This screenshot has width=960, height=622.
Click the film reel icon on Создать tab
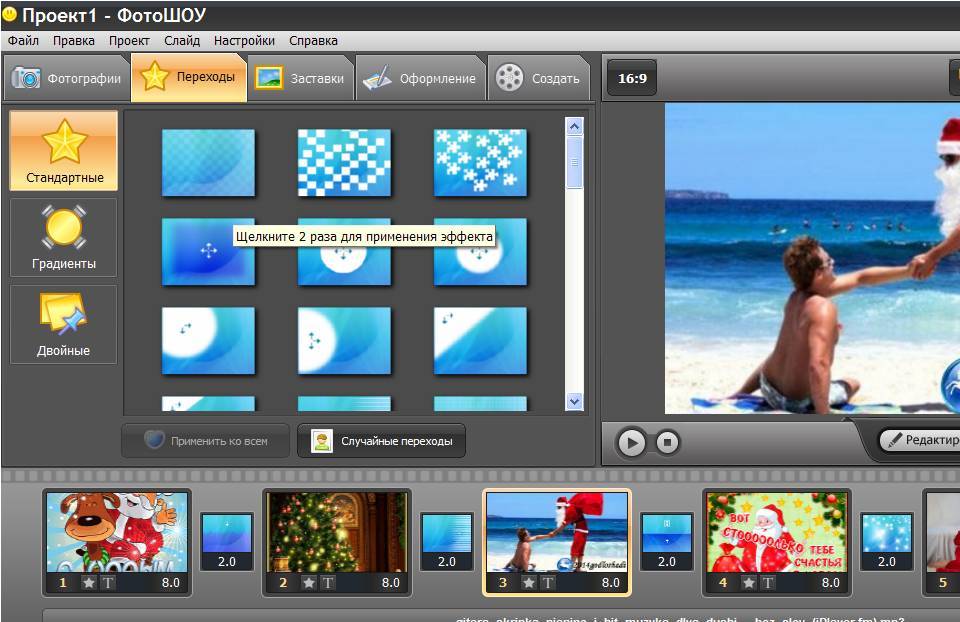[509, 78]
